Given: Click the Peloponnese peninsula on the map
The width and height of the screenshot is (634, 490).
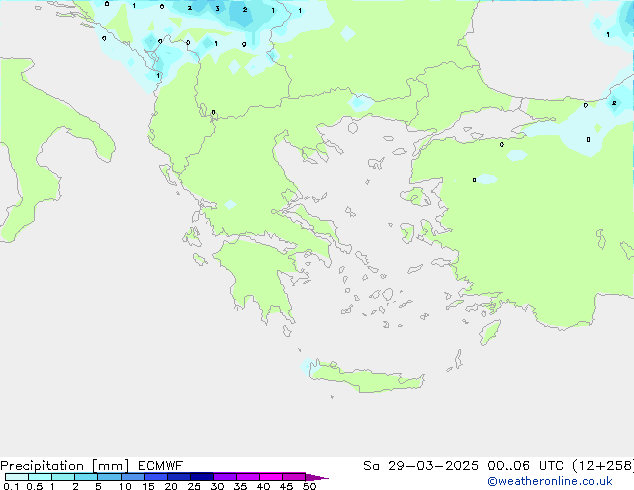Looking at the screenshot, I should [259, 275].
